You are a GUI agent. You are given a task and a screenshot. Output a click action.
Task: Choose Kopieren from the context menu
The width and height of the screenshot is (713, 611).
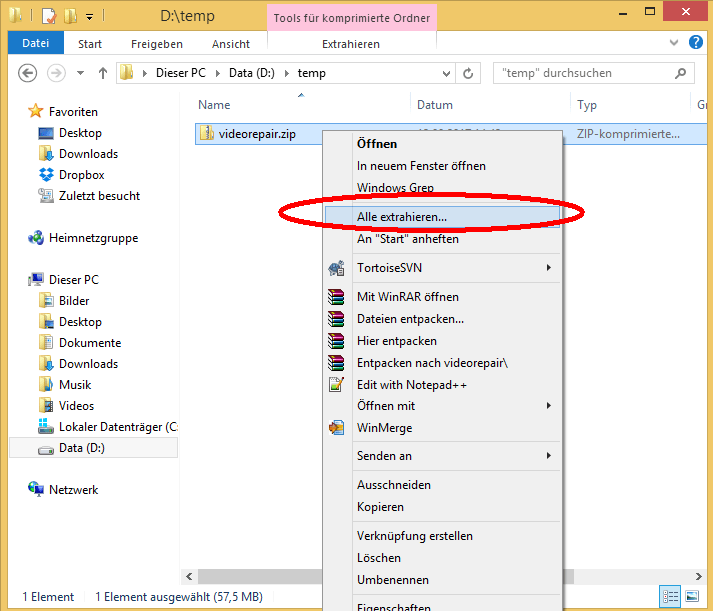[442, 507]
